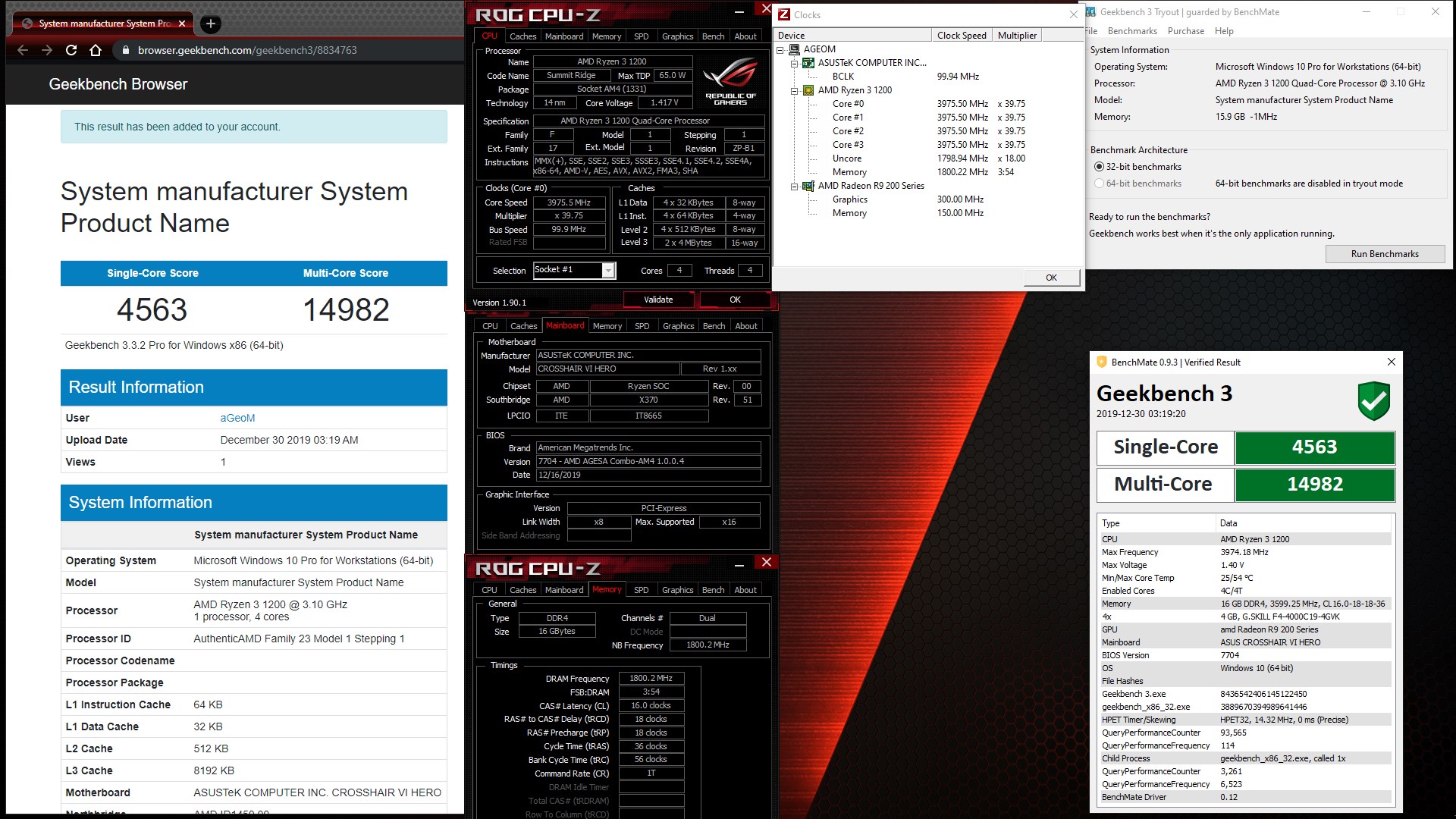
Task: Close the lower ROG CPU-Z Memory window
Action: click(x=767, y=562)
